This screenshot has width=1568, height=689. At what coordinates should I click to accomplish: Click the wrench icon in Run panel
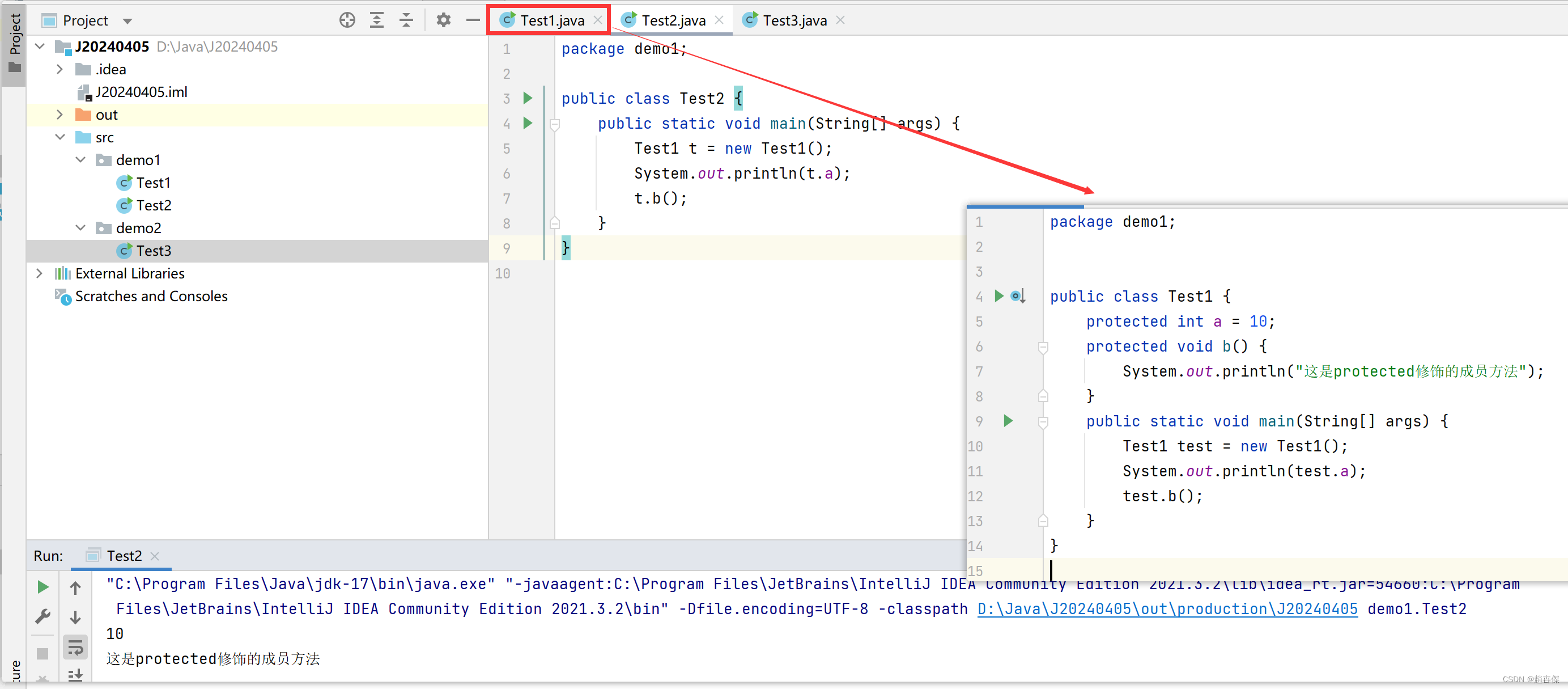point(43,616)
